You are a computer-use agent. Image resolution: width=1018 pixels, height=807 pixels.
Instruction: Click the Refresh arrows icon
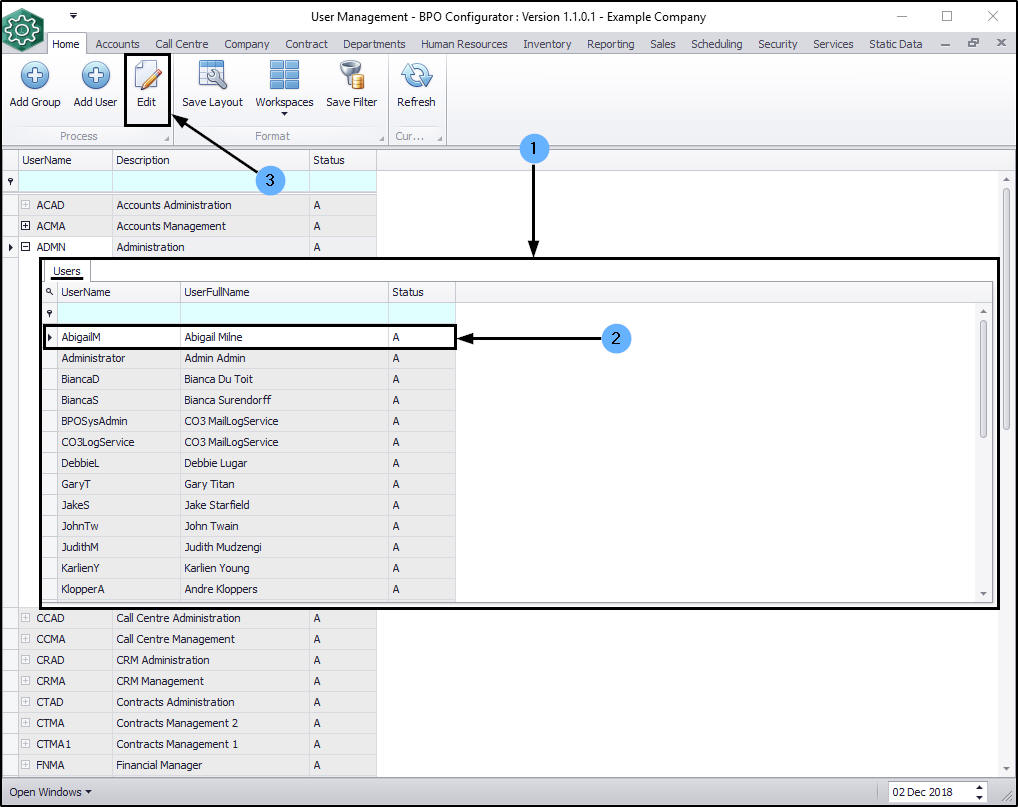tap(416, 75)
